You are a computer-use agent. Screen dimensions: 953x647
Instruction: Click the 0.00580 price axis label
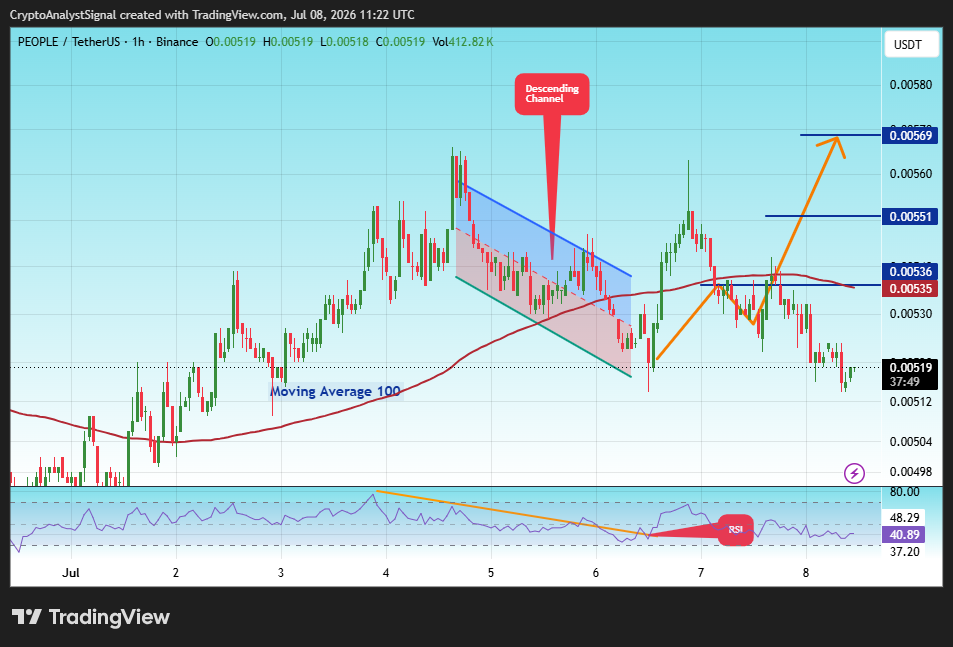[910, 84]
